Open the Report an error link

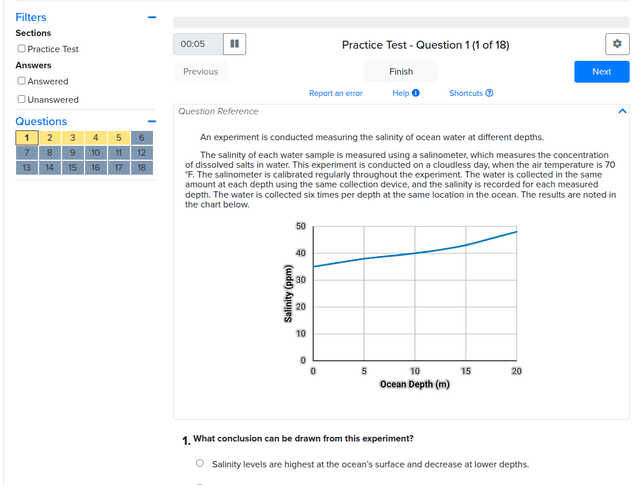pos(336,93)
